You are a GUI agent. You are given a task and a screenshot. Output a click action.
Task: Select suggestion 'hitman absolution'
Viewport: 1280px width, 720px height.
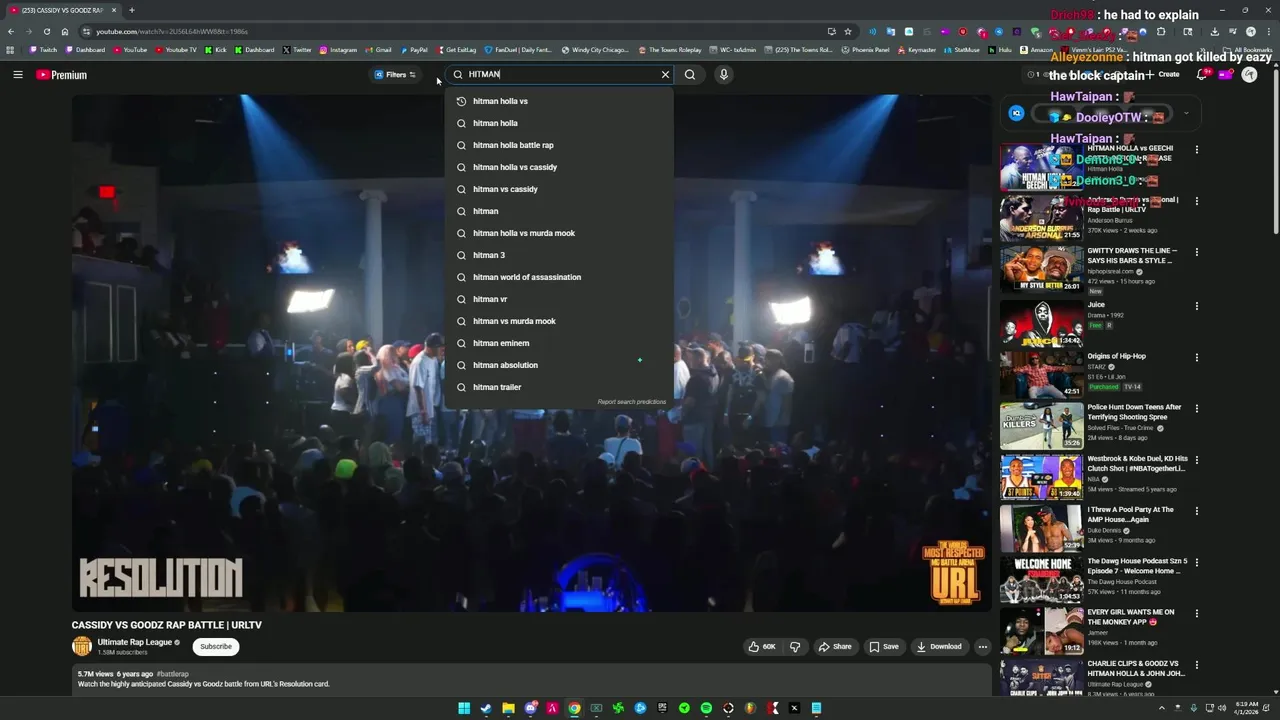coord(559,365)
